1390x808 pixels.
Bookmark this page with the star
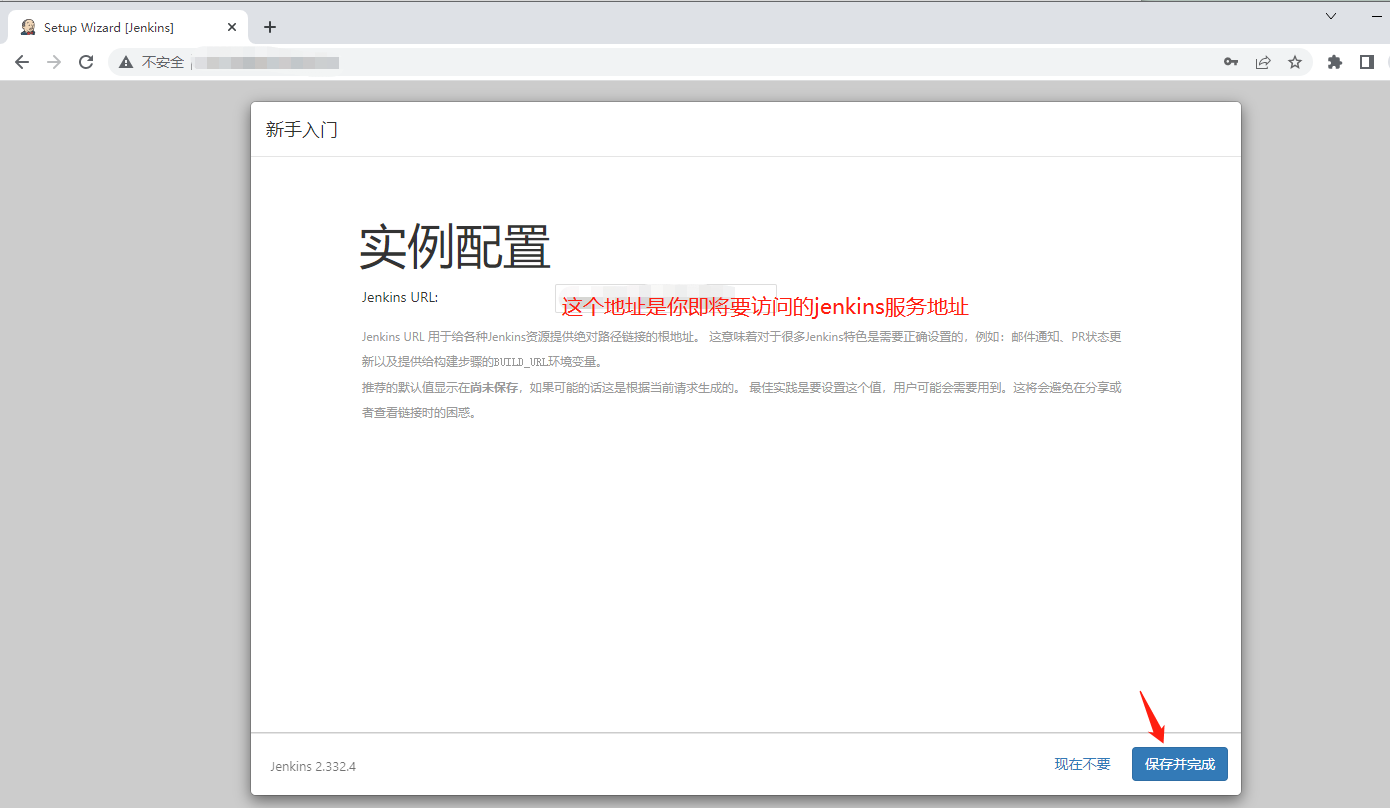1295,62
